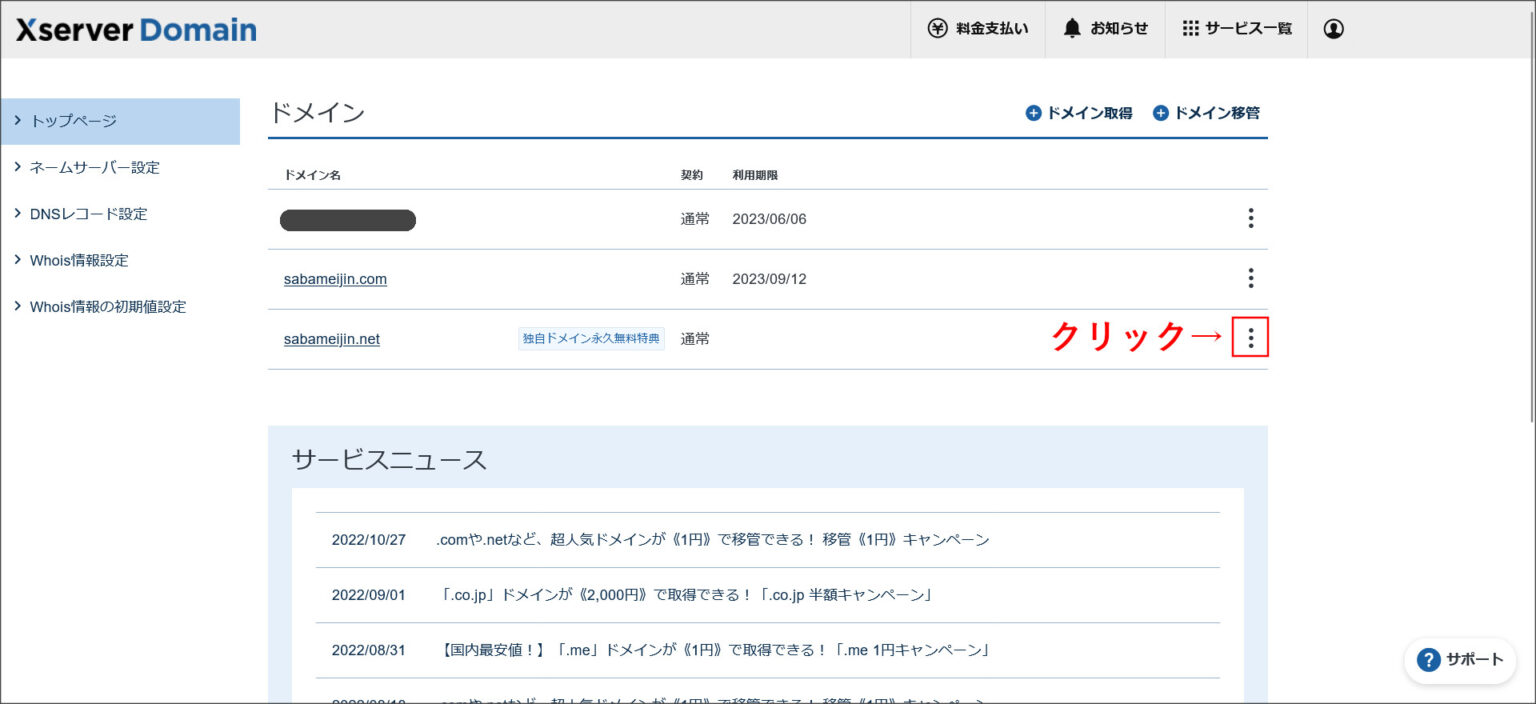Click the 独自ドメイン永久無料特典 badge

point(590,338)
